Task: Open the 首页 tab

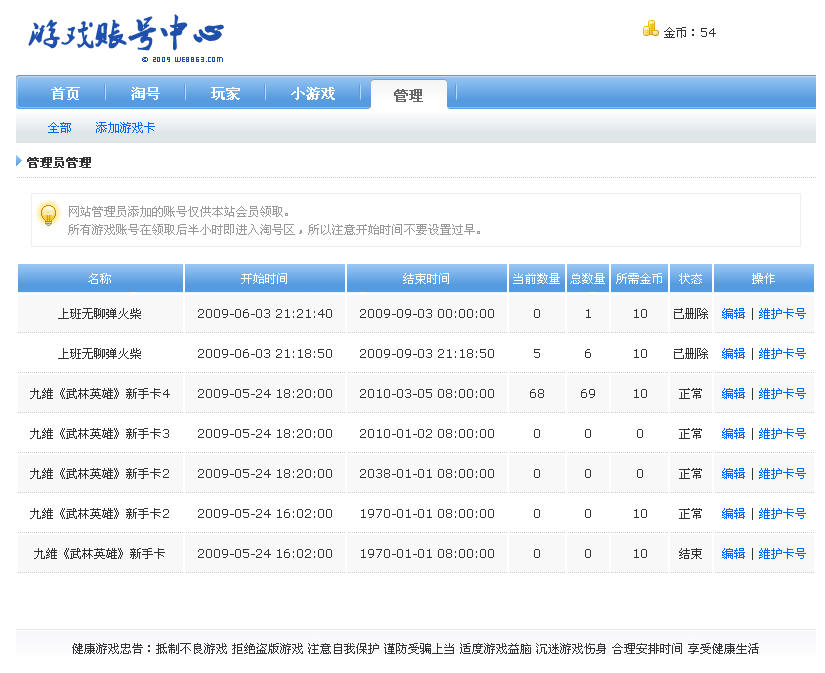Action: [65, 94]
